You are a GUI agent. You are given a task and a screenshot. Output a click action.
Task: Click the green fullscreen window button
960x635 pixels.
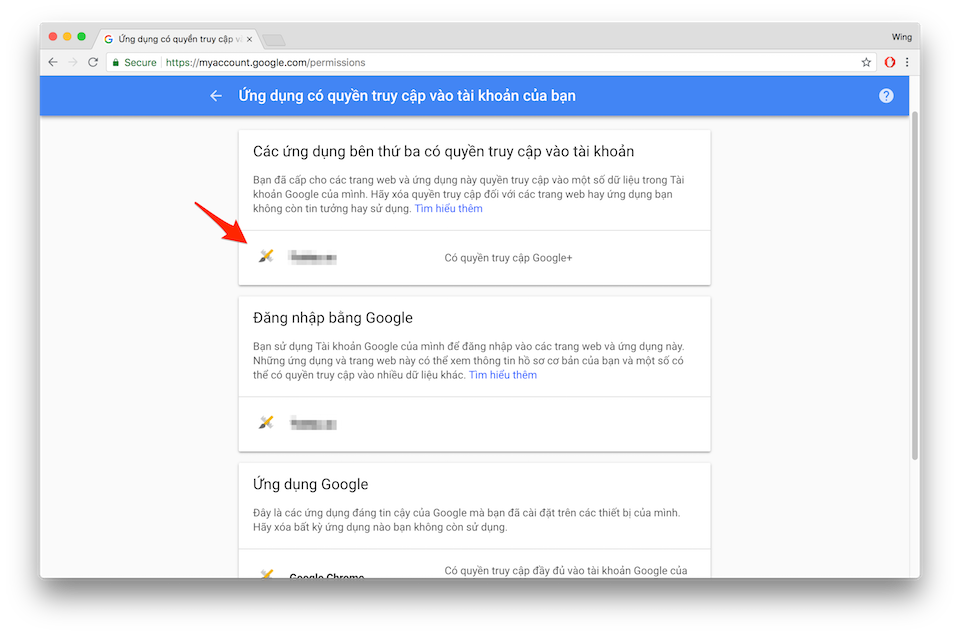[81, 37]
